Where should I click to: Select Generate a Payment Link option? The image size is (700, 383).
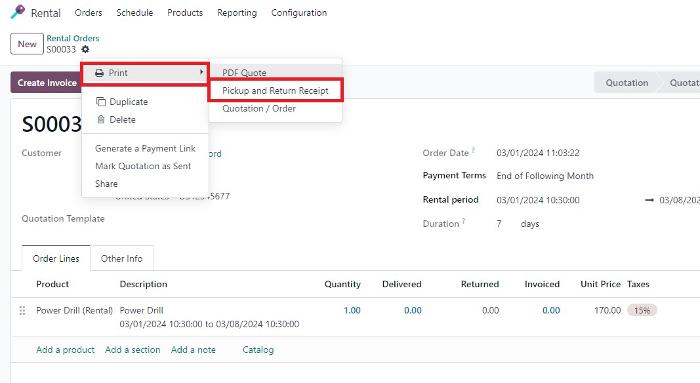click(145, 149)
